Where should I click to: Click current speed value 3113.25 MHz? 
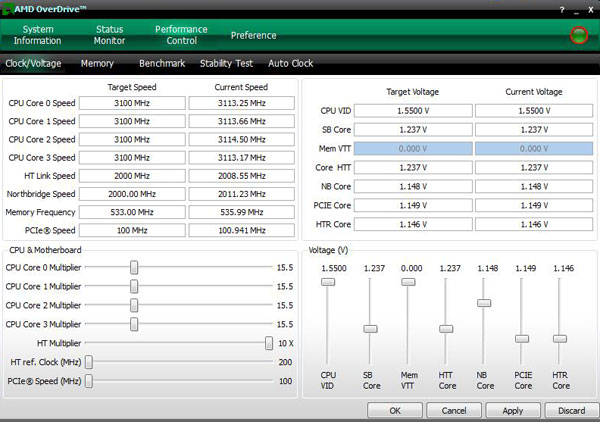click(x=241, y=103)
